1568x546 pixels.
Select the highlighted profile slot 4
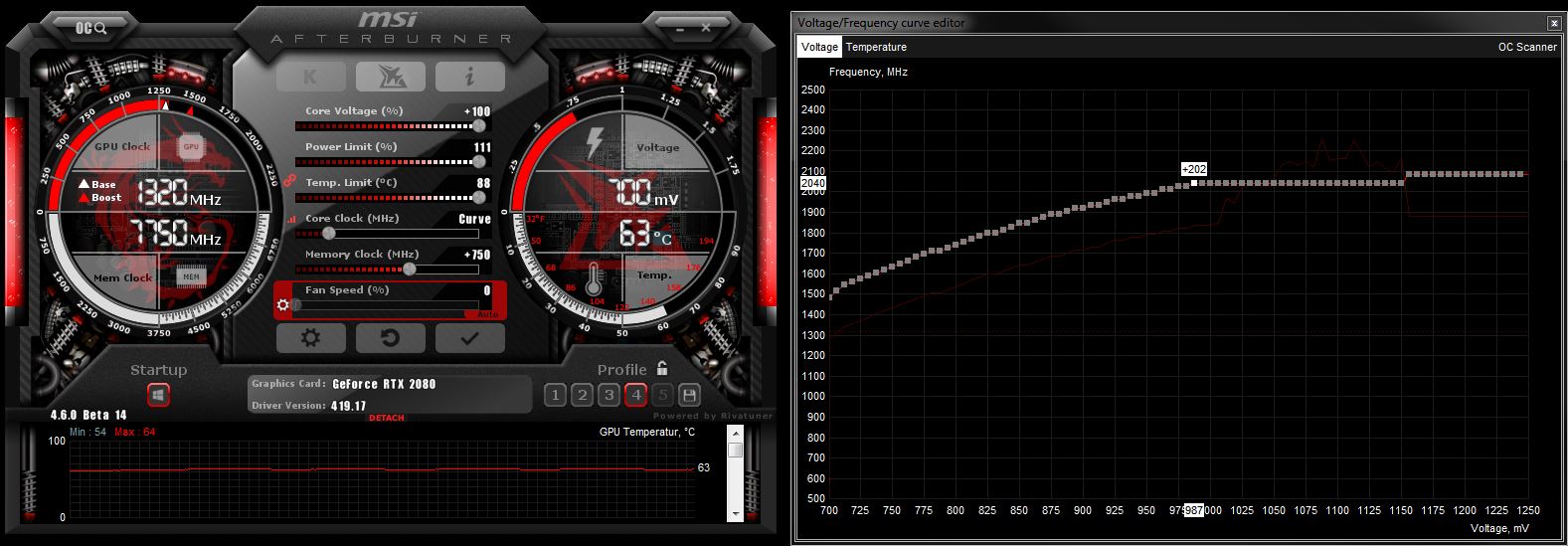636,395
